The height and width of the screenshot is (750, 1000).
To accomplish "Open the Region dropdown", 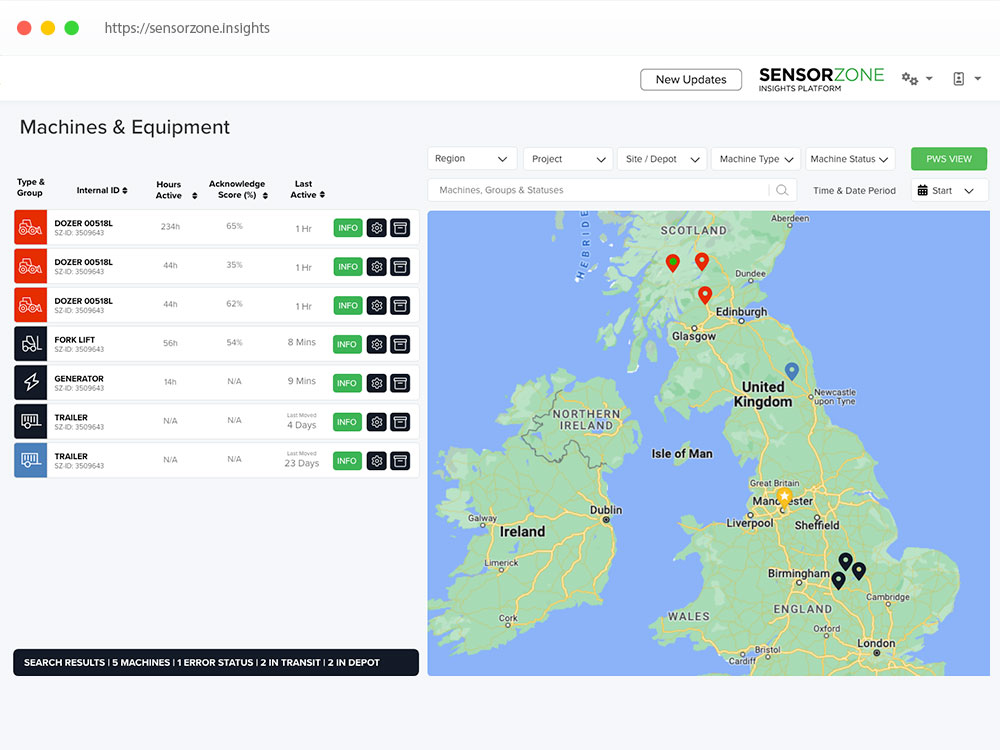I will pyautogui.click(x=471, y=158).
